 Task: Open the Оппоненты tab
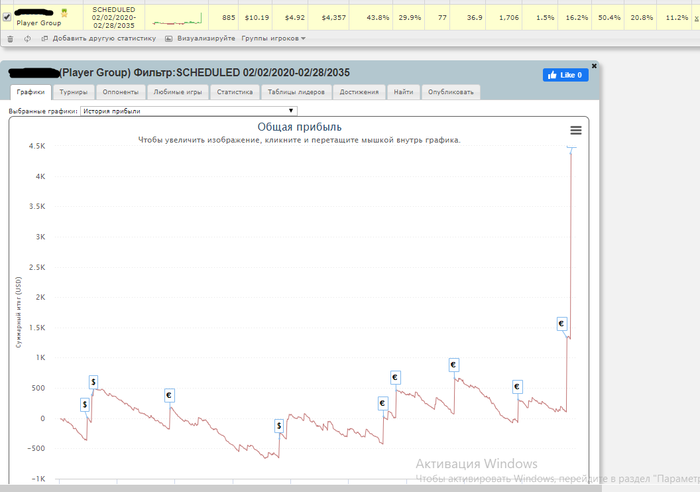pos(121,92)
